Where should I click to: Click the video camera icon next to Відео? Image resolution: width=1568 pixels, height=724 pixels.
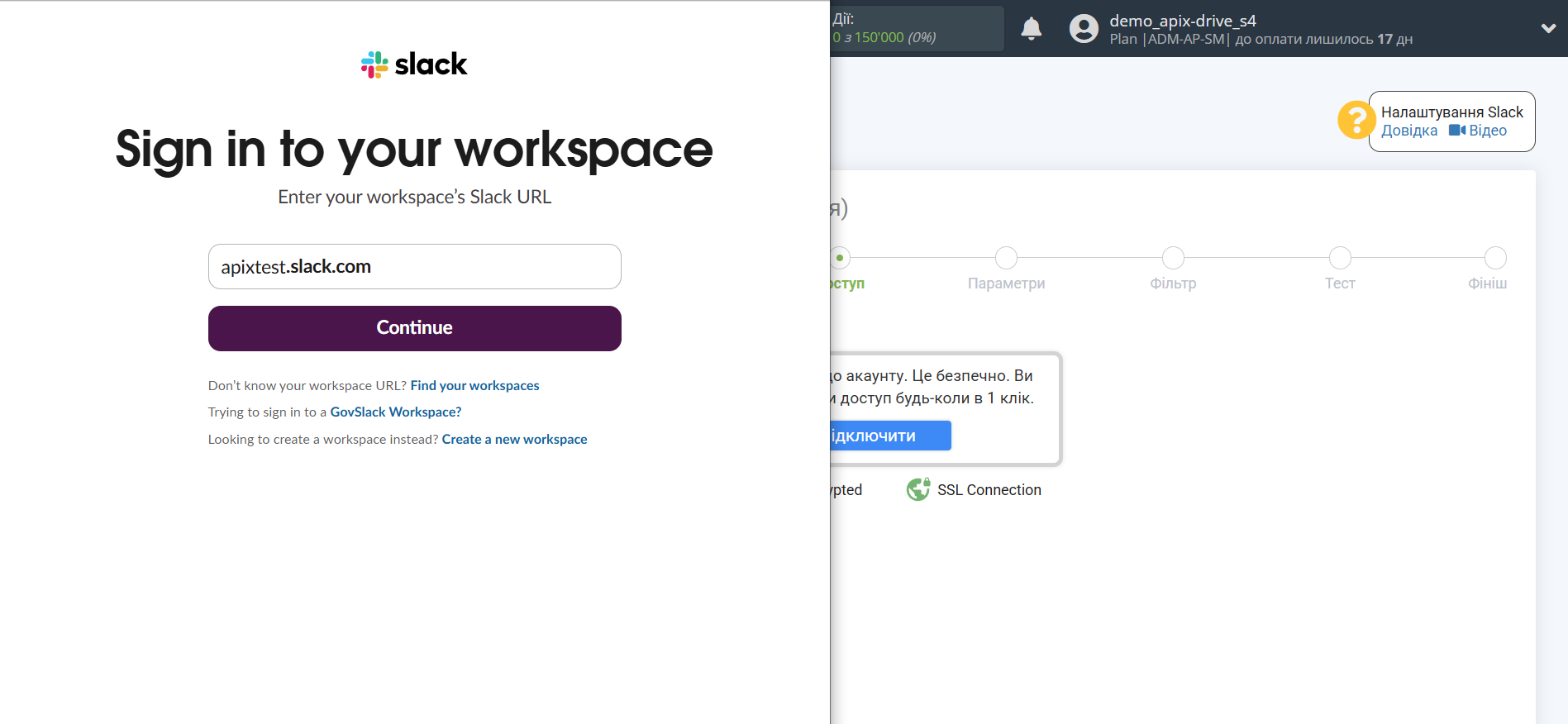coord(1457,131)
